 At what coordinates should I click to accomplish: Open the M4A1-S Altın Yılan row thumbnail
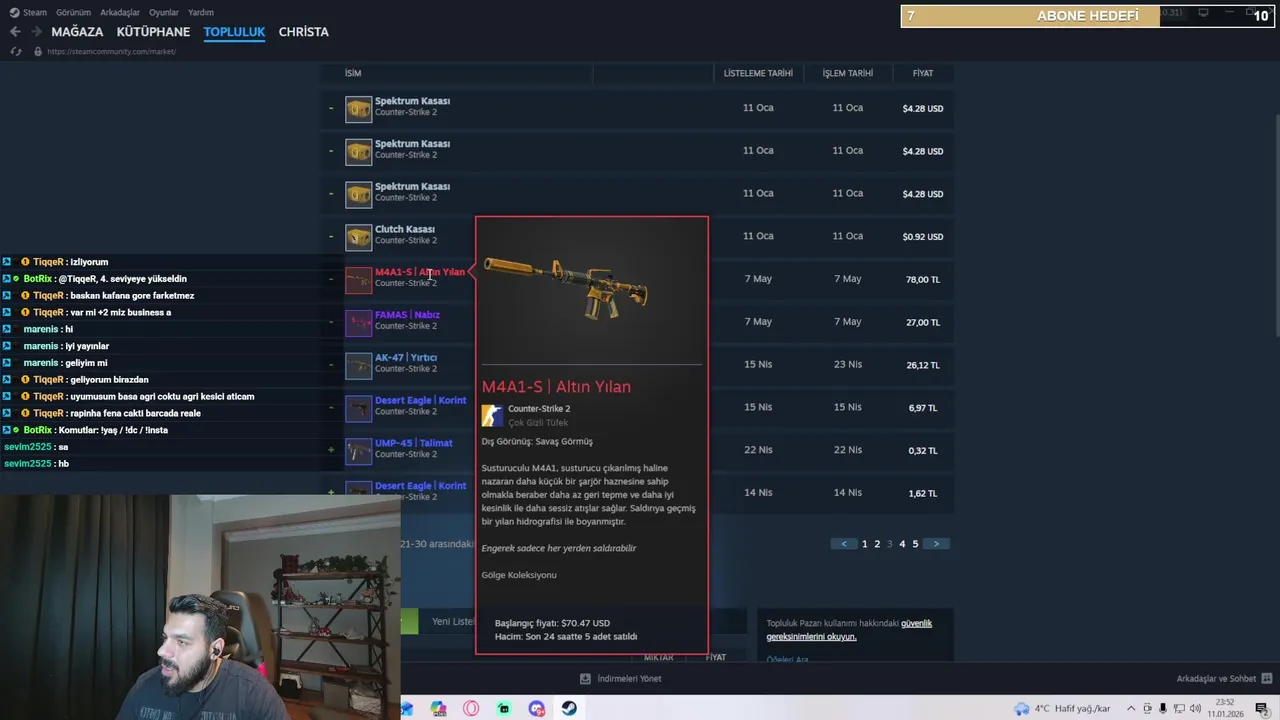[x=358, y=280]
